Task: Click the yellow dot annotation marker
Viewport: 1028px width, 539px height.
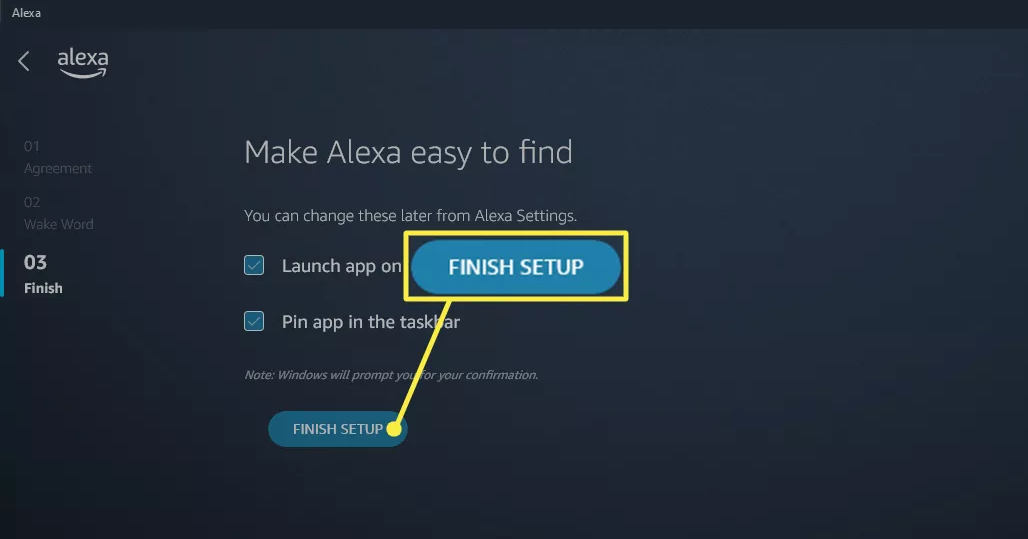Action: (393, 429)
